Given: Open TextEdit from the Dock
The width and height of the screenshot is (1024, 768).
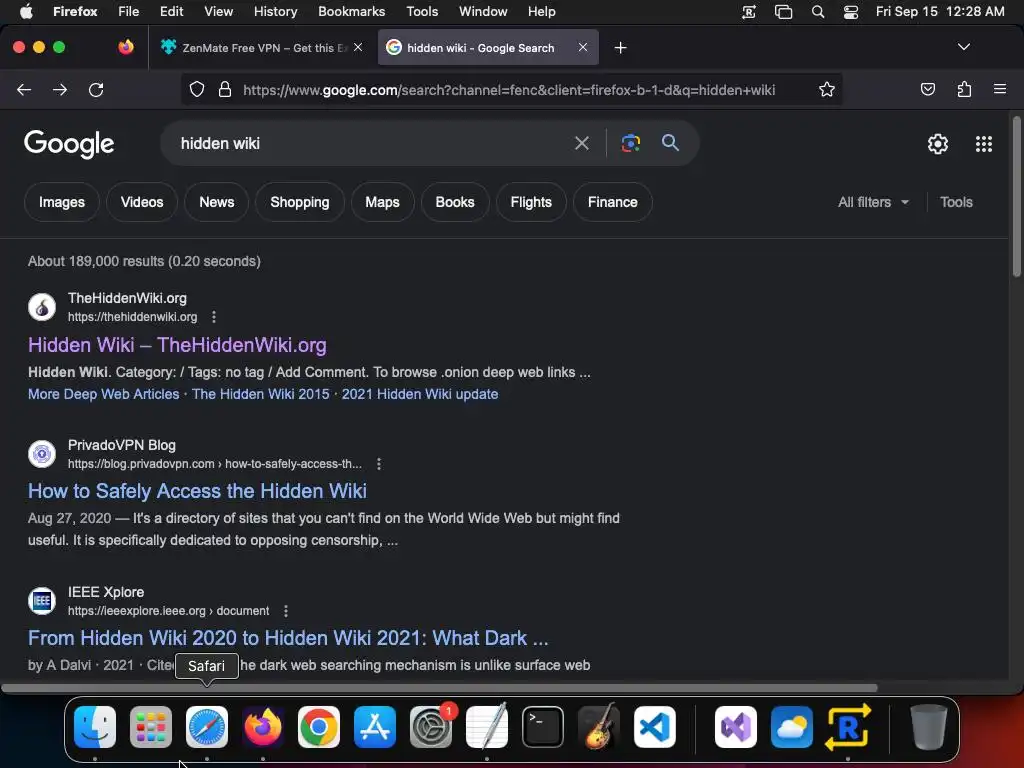Looking at the screenshot, I should click(x=487, y=726).
